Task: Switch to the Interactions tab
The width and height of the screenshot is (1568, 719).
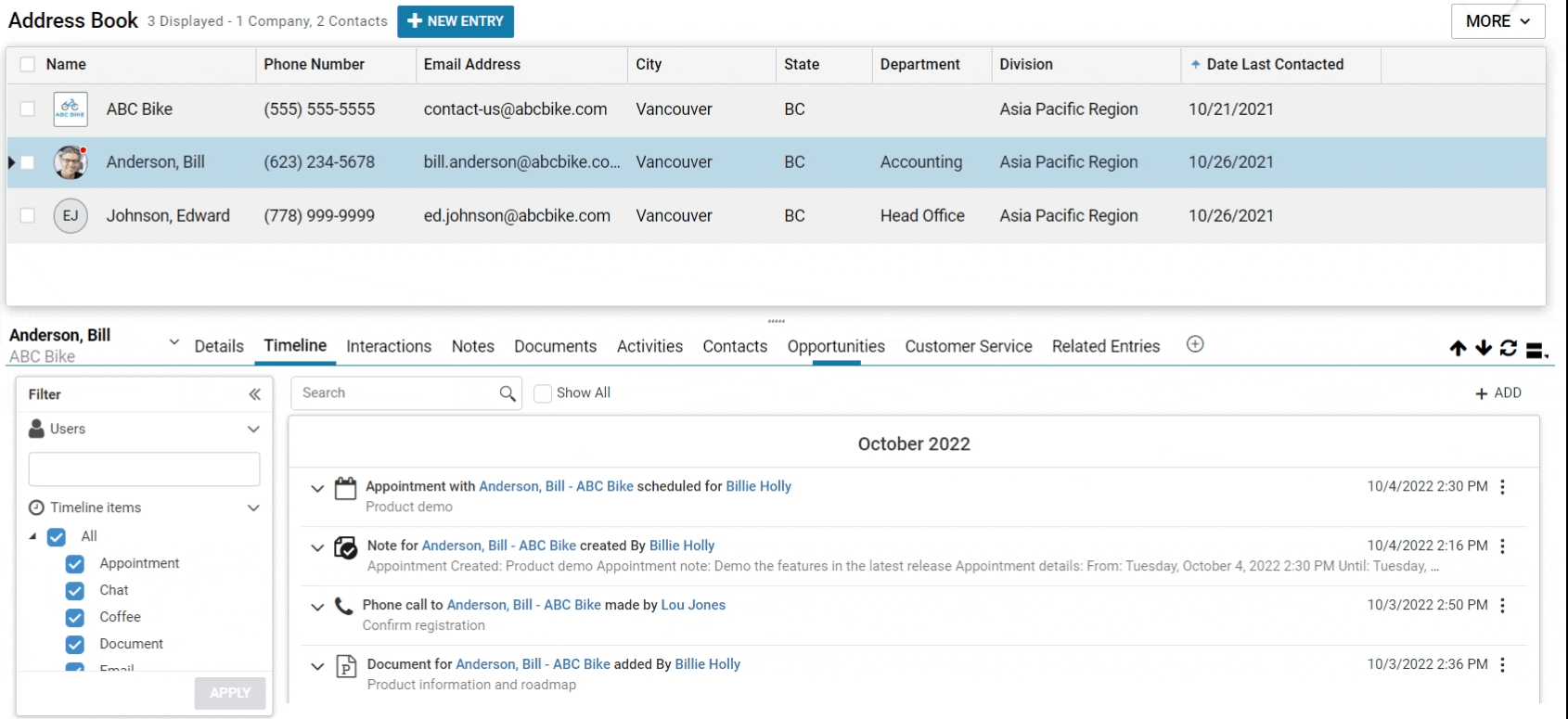Action: [x=389, y=346]
